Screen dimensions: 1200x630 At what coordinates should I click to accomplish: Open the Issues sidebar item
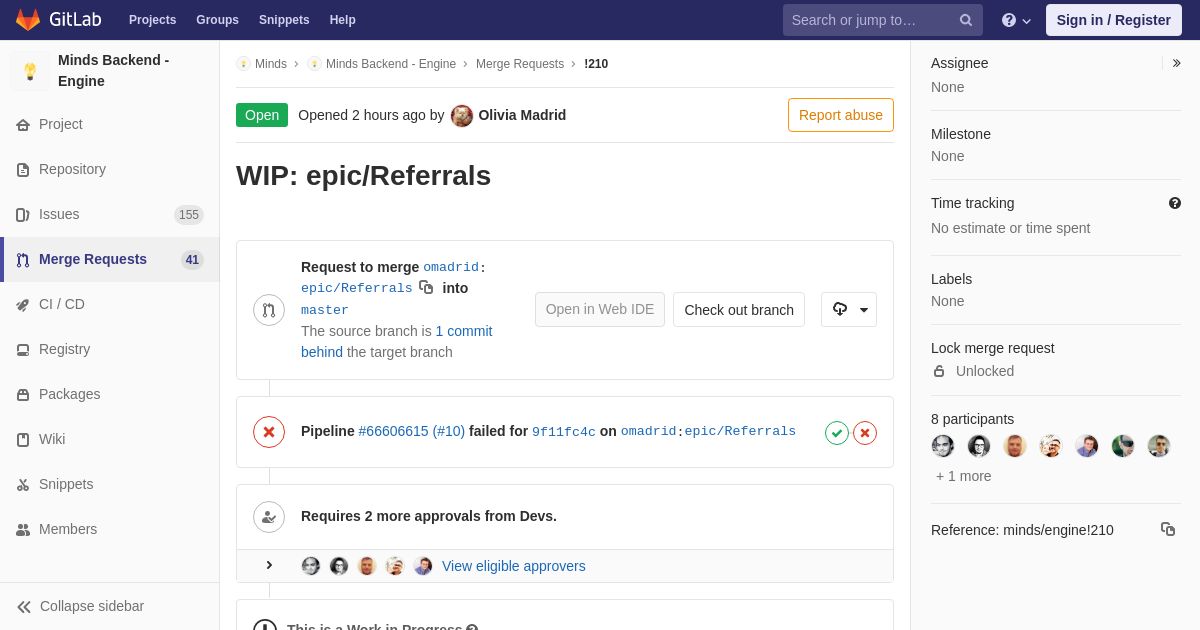59,214
